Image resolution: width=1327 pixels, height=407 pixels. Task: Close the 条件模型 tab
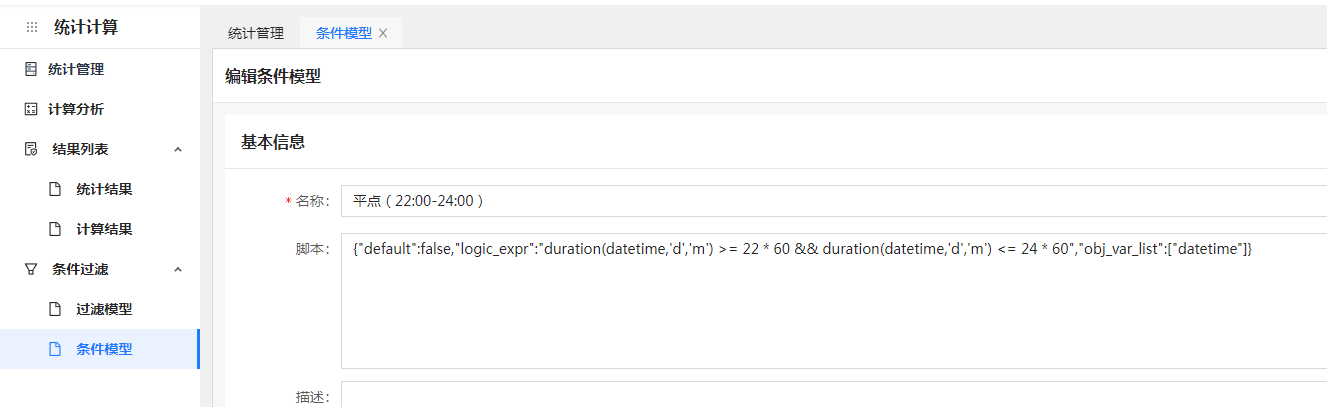pyautogui.click(x=383, y=33)
